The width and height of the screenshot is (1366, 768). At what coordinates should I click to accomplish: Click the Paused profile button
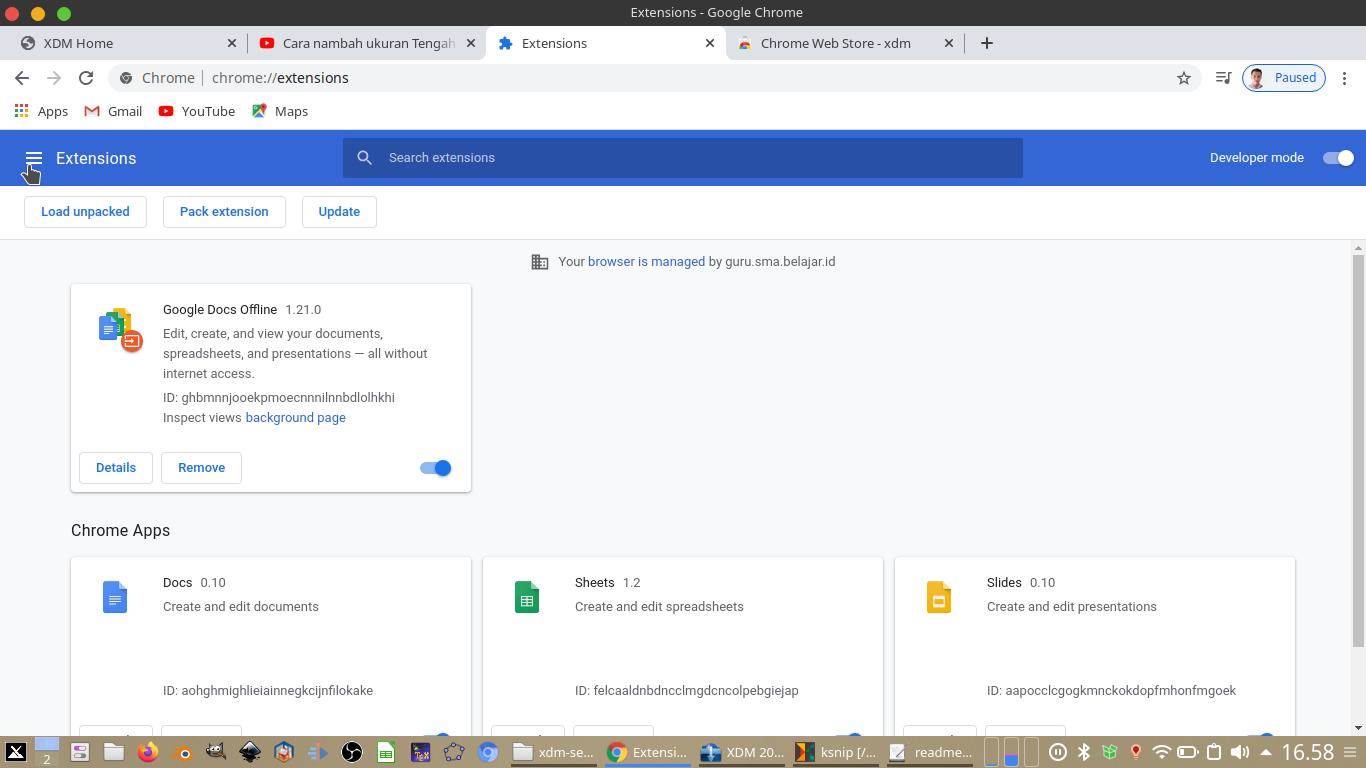point(1284,78)
